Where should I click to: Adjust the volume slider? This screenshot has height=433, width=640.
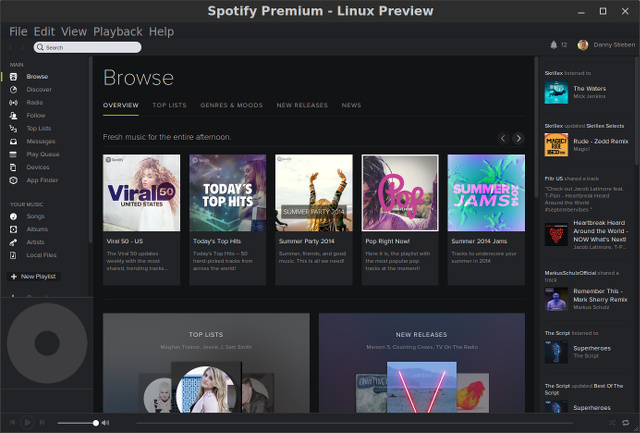pos(77,423)
